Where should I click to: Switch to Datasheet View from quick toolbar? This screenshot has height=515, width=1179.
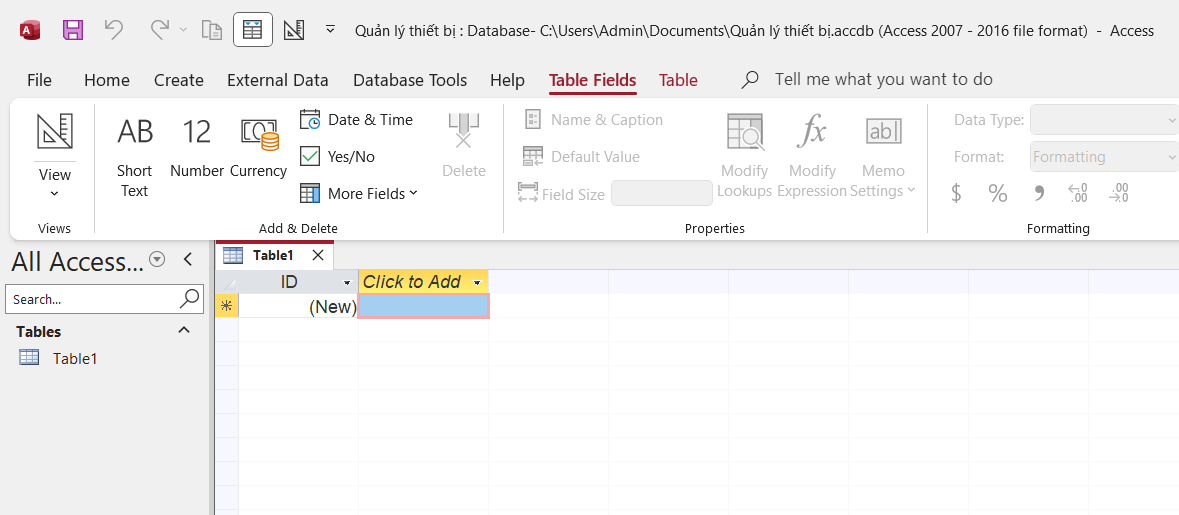[x=253, y=30]
